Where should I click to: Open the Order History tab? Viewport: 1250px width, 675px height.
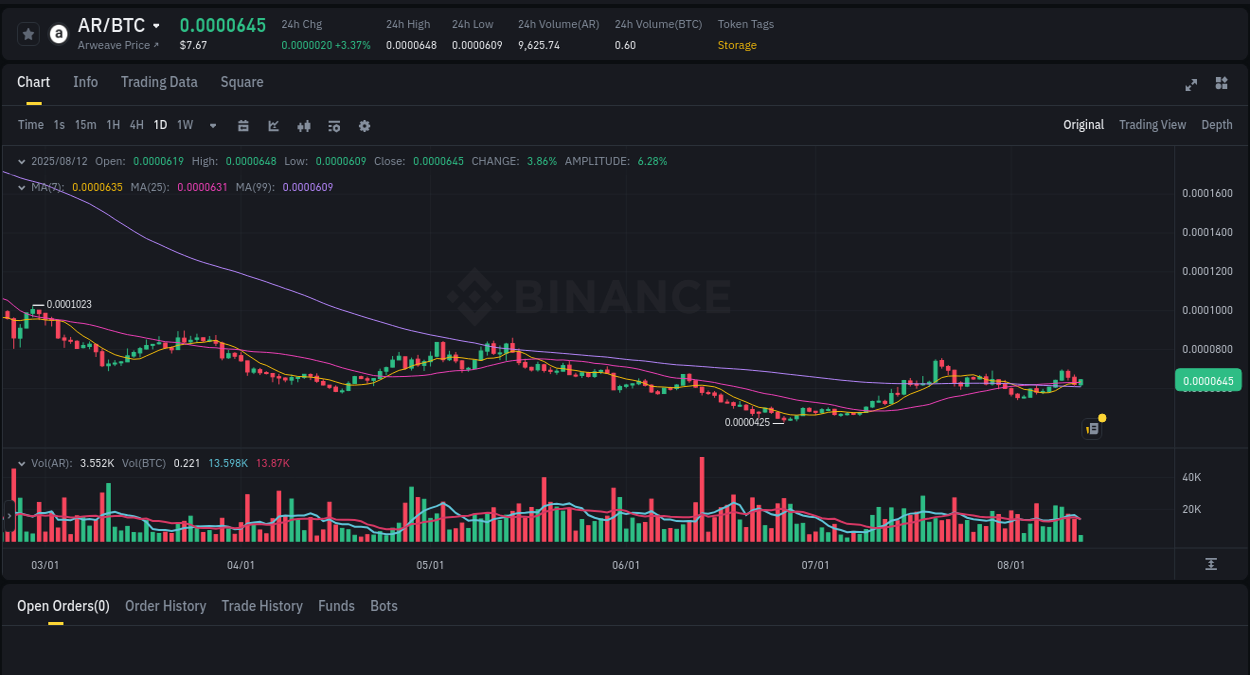pos(165,605)
